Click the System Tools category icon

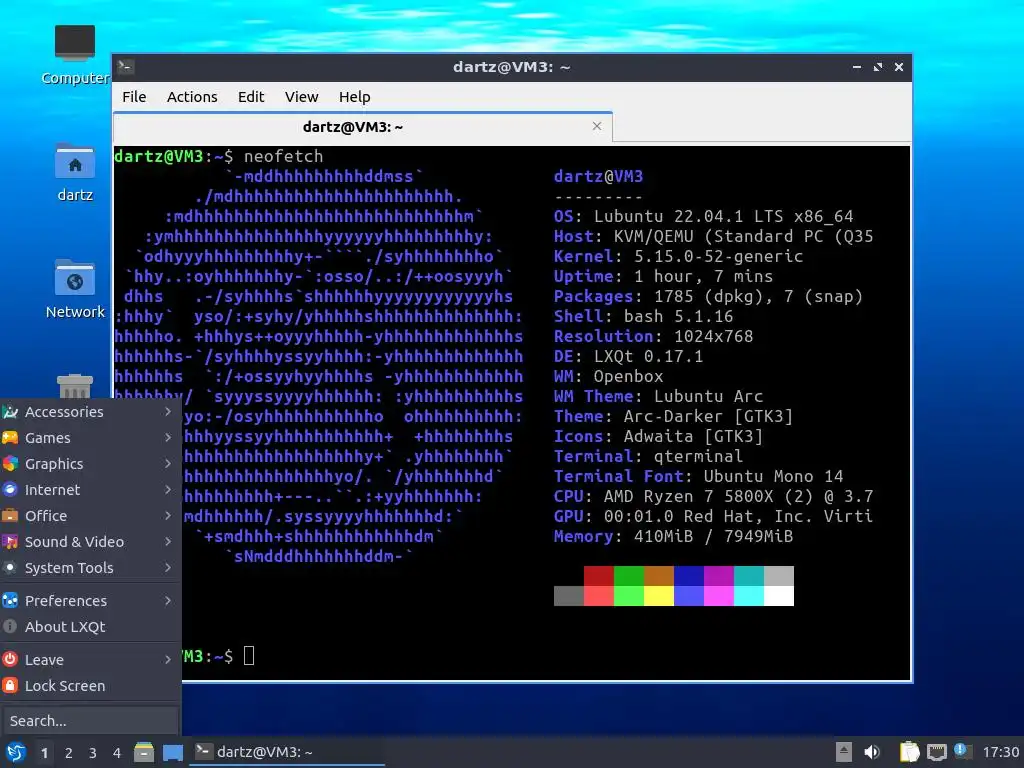point(10,568)
